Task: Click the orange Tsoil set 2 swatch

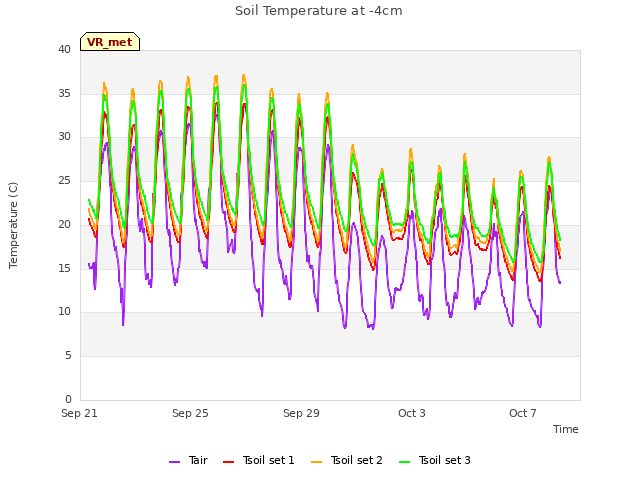Action: [x=317, y=462]
